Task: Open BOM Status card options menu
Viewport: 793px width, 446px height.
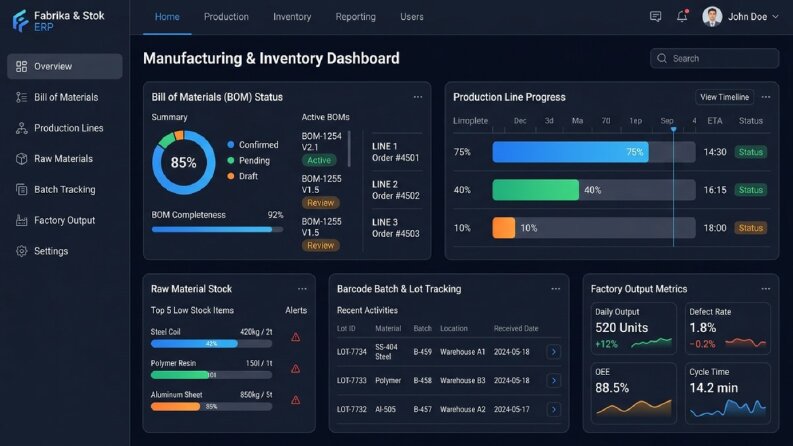Action: 418,97
